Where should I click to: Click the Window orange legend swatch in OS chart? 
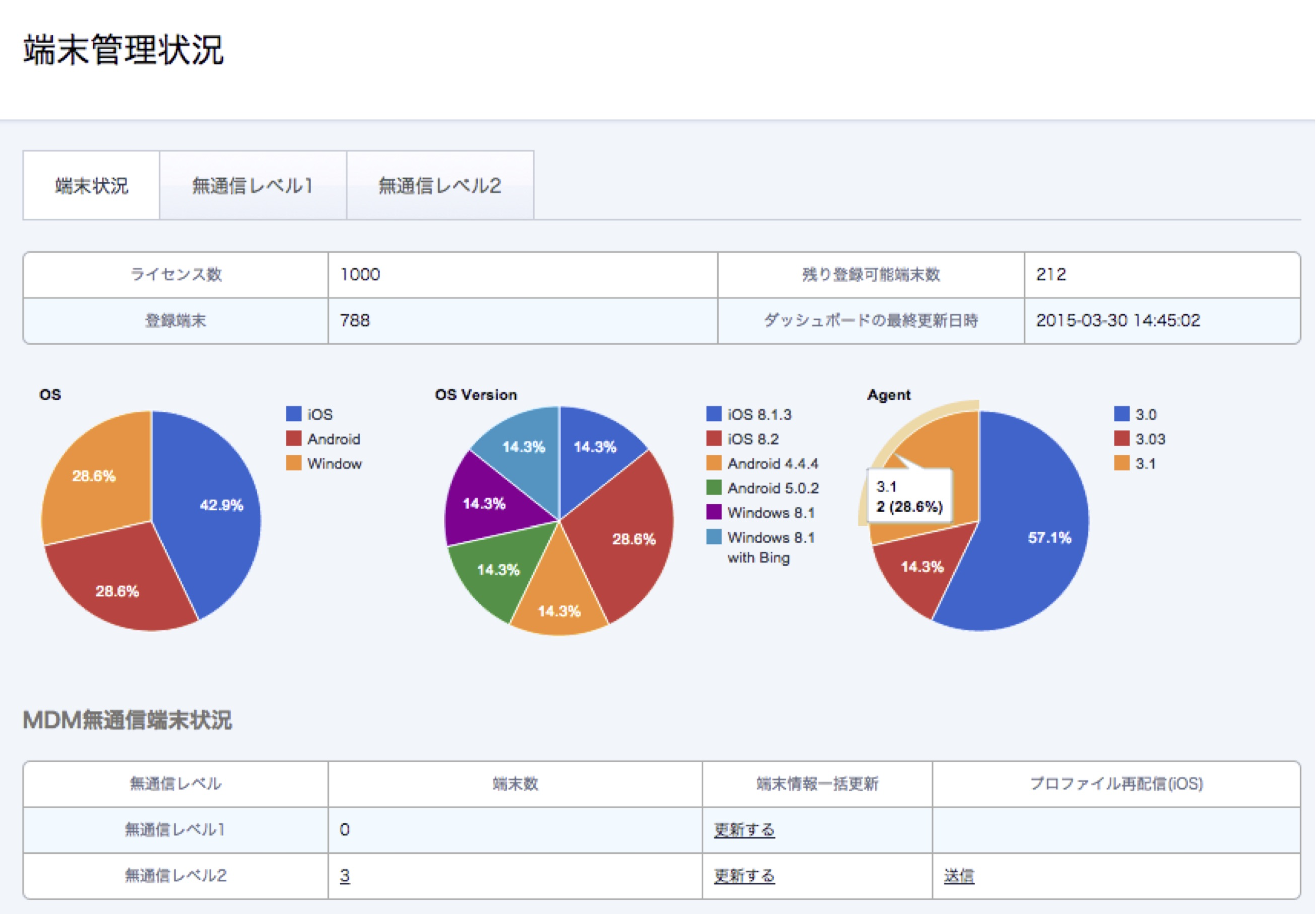click(294, 463)
